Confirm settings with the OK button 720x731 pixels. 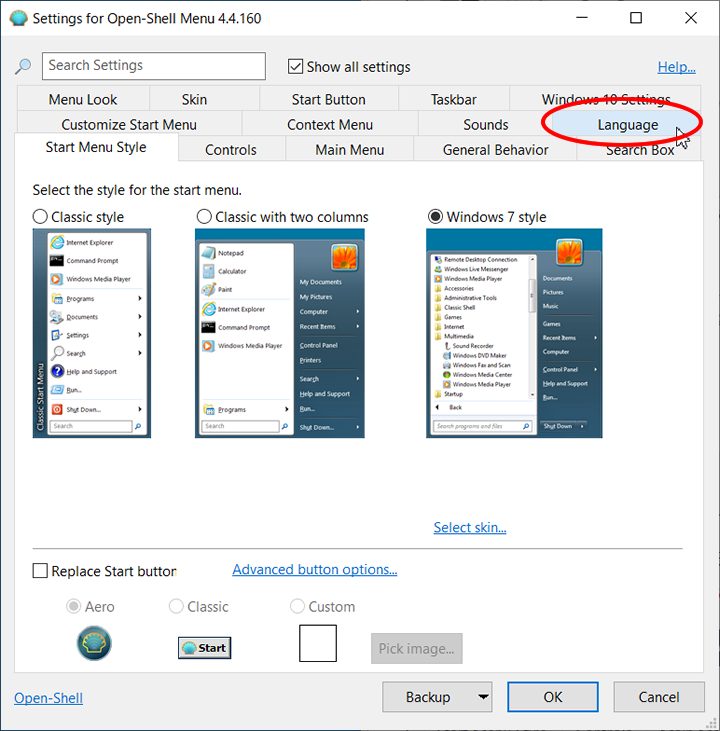tap(553, 697)
